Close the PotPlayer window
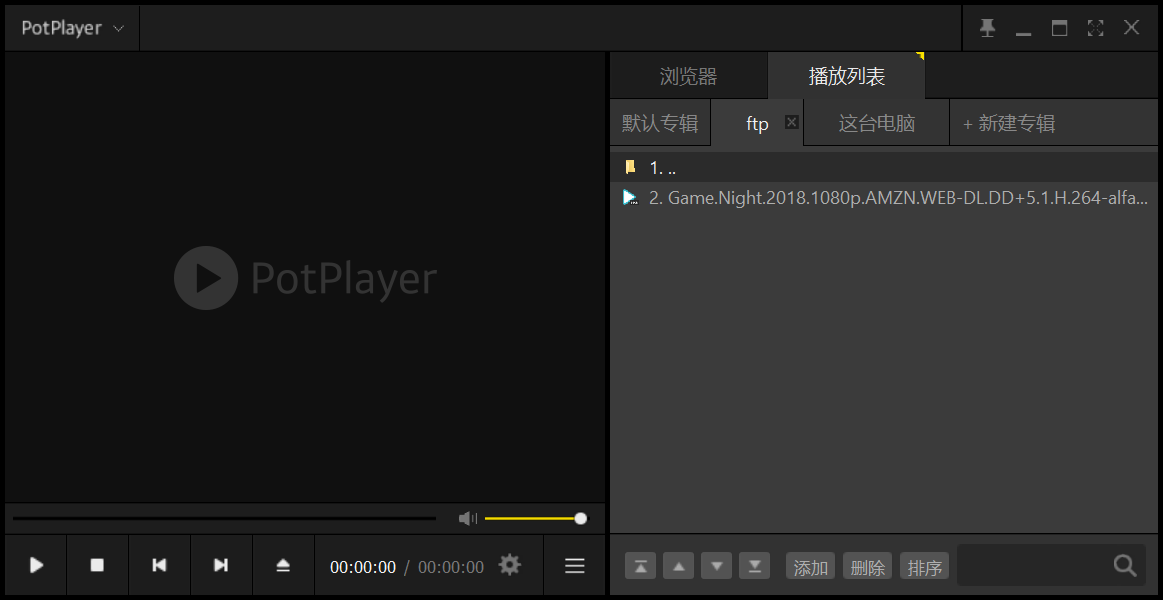The width and height of the screenshot is (1163, 600). pos(1131,28)
